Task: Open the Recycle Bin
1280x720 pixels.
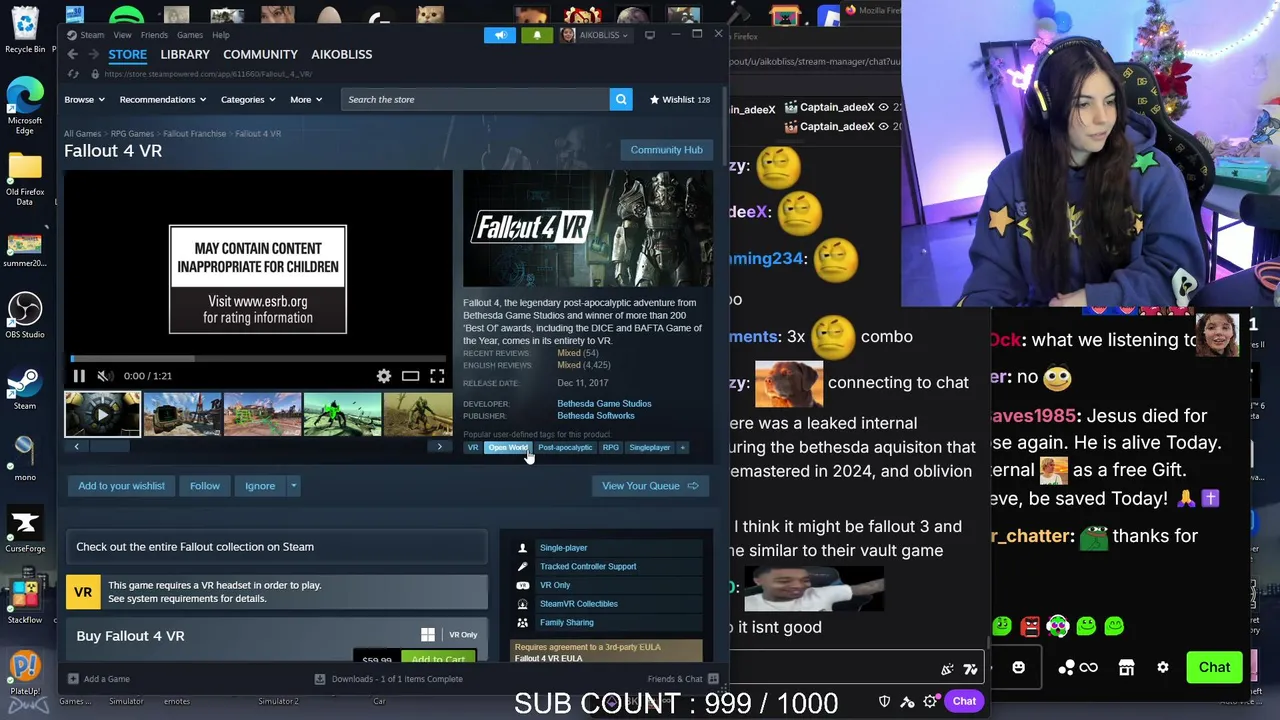Action: pyautogui.click(x=25, y=30)
